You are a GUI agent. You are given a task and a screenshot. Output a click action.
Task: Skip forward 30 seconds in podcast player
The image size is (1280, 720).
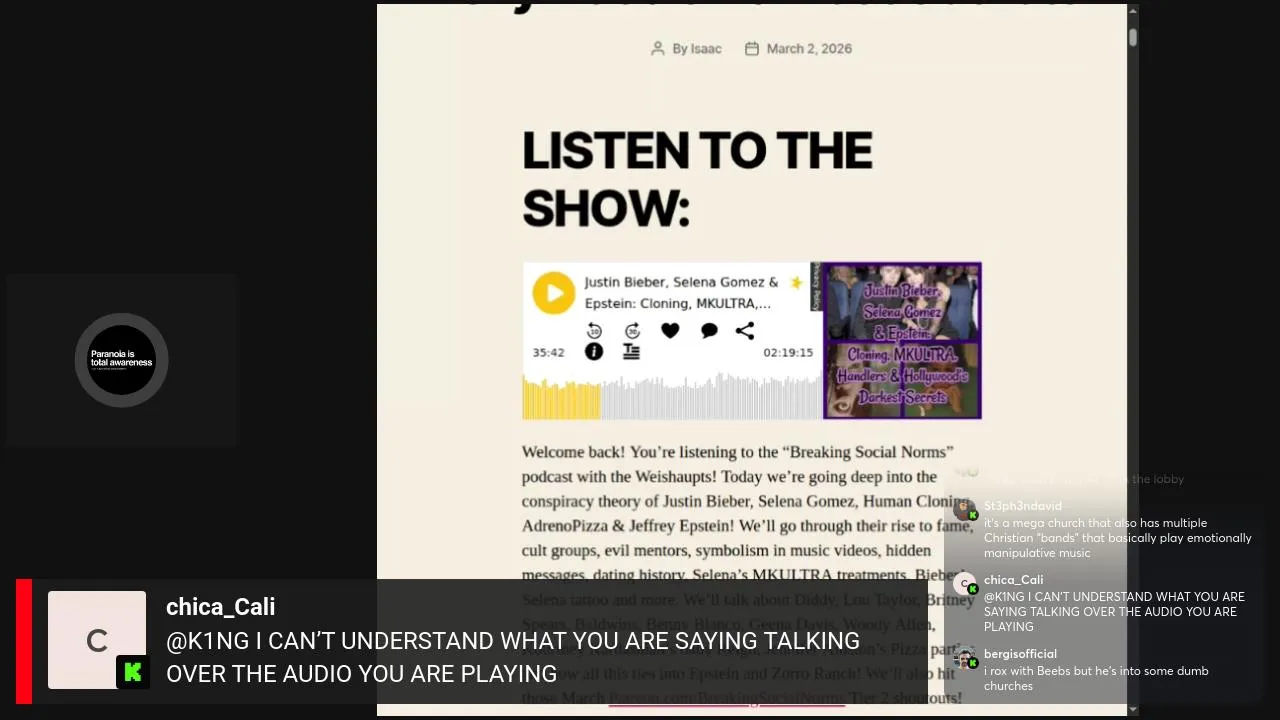tap(632, 331)
